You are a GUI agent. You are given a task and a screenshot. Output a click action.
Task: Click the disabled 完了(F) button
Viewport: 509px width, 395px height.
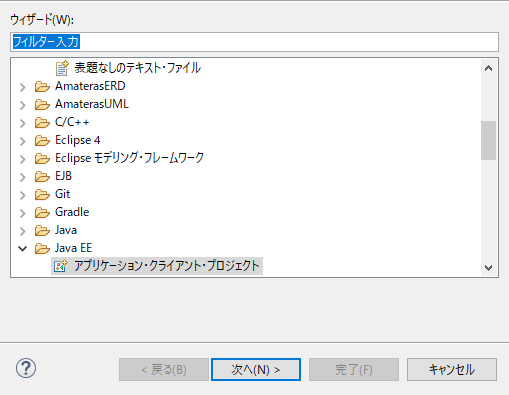354,369
